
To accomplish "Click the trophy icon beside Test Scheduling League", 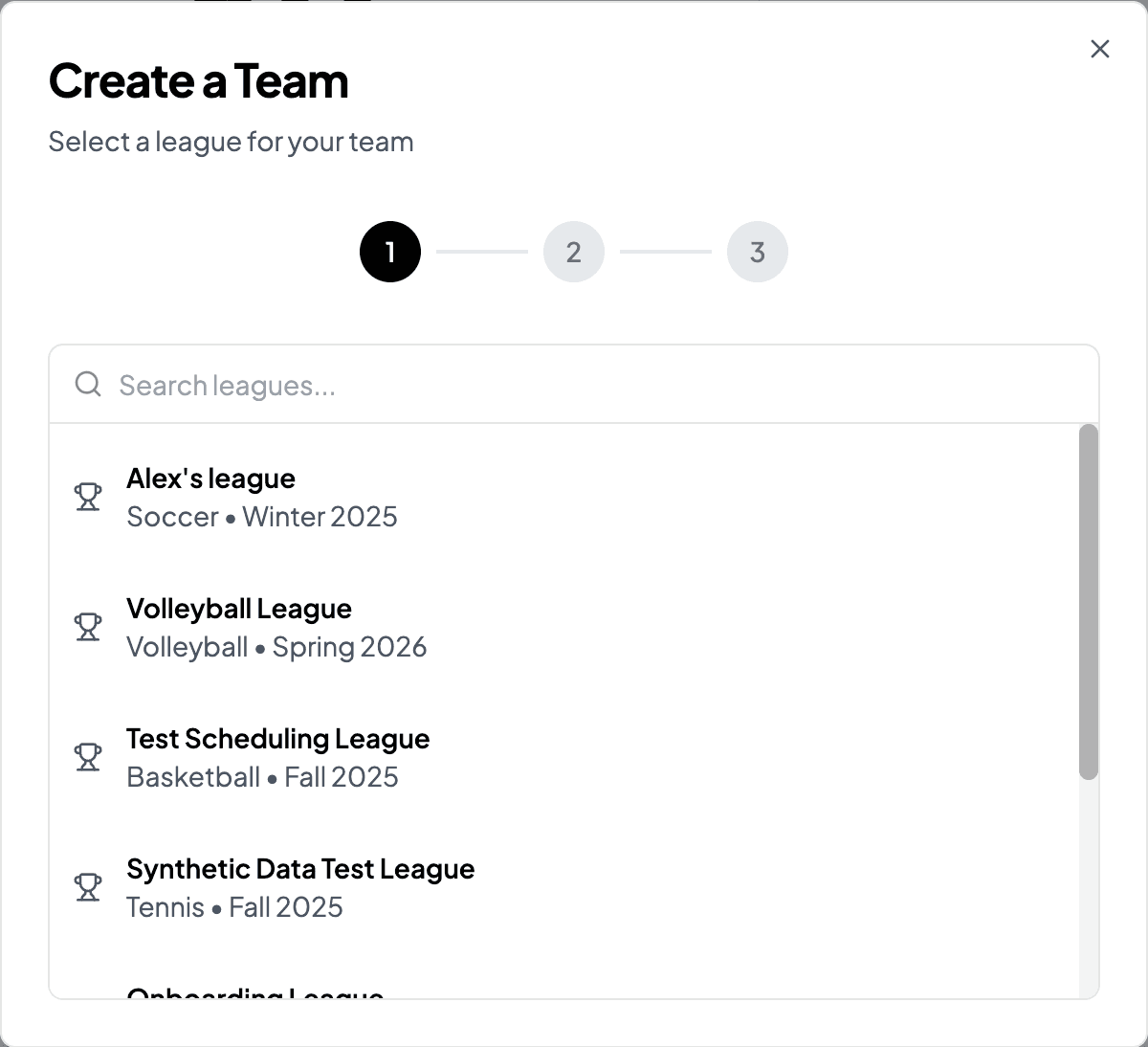I will click(x=88, y=757).
